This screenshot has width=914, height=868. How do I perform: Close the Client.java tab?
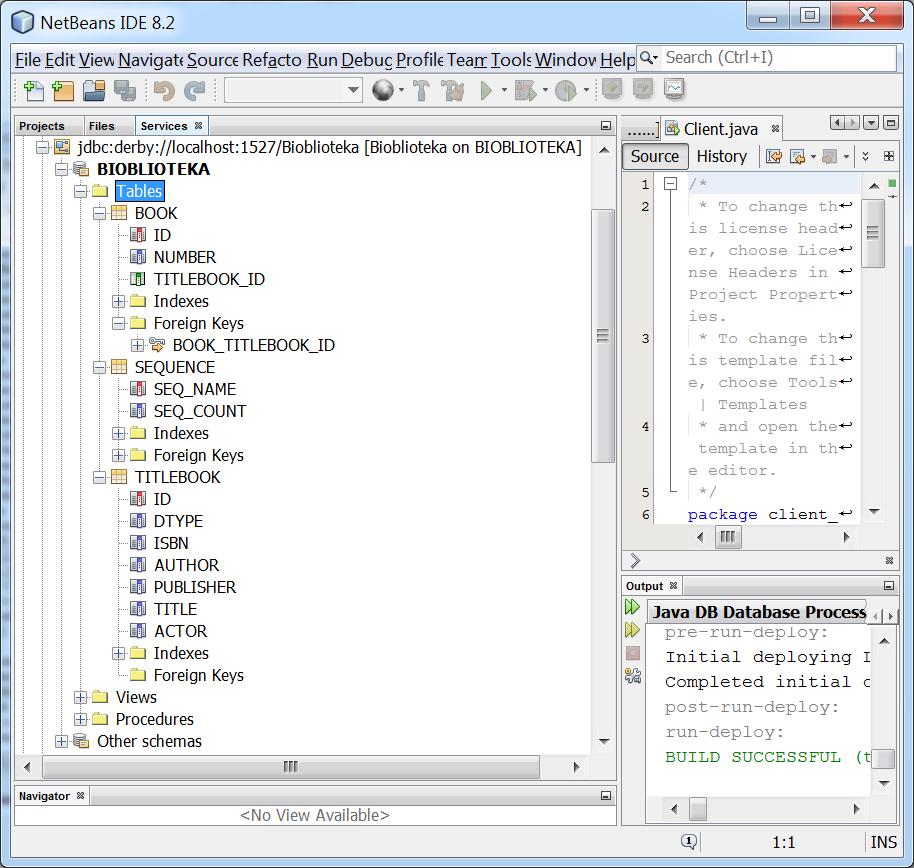pos(775,129)
